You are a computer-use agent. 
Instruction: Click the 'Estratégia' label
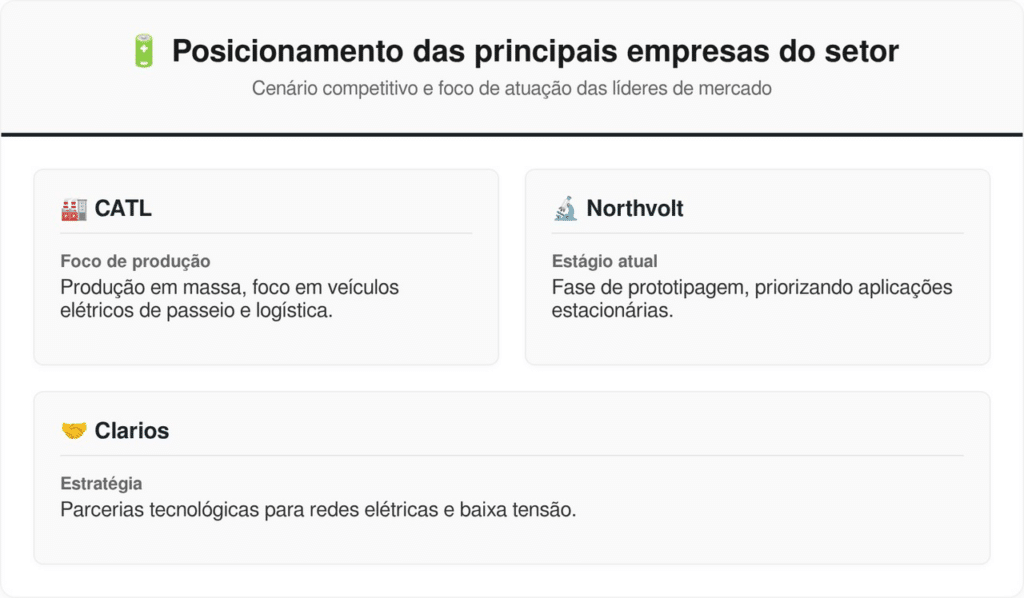coord(100,483)
